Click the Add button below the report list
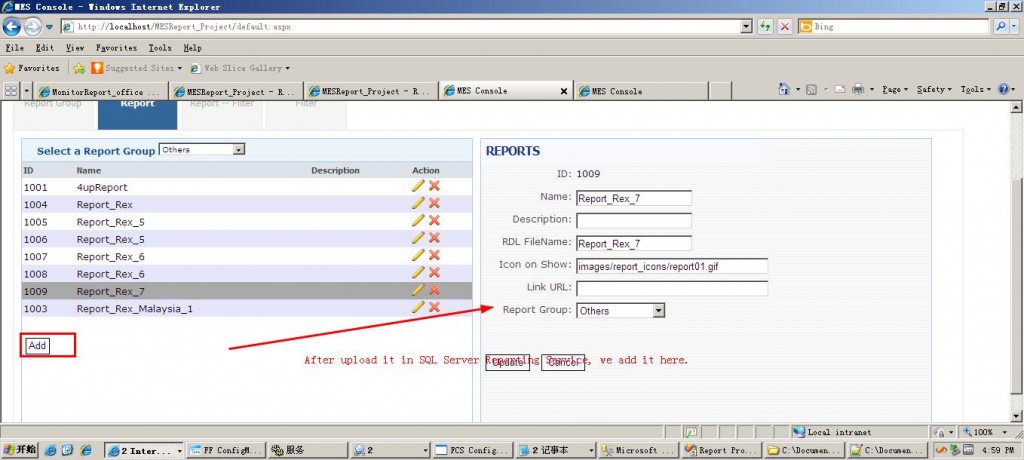1024x460 pixels. click(37, 346)
